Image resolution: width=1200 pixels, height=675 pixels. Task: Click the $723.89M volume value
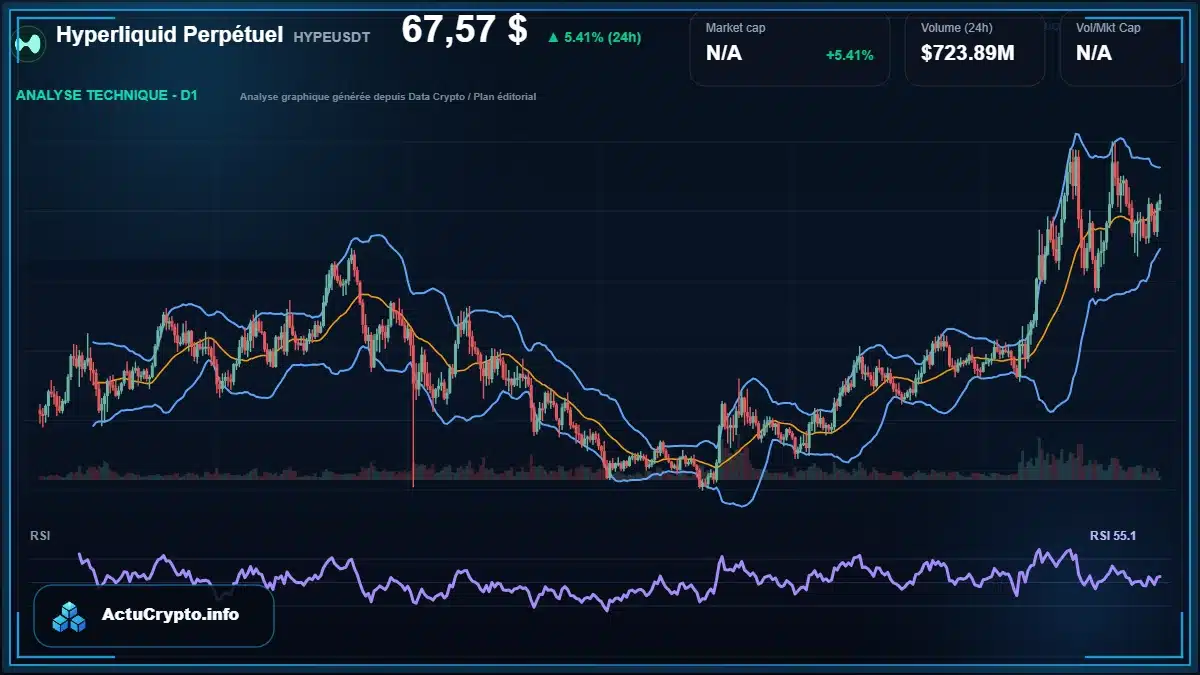tap(967, 53)
